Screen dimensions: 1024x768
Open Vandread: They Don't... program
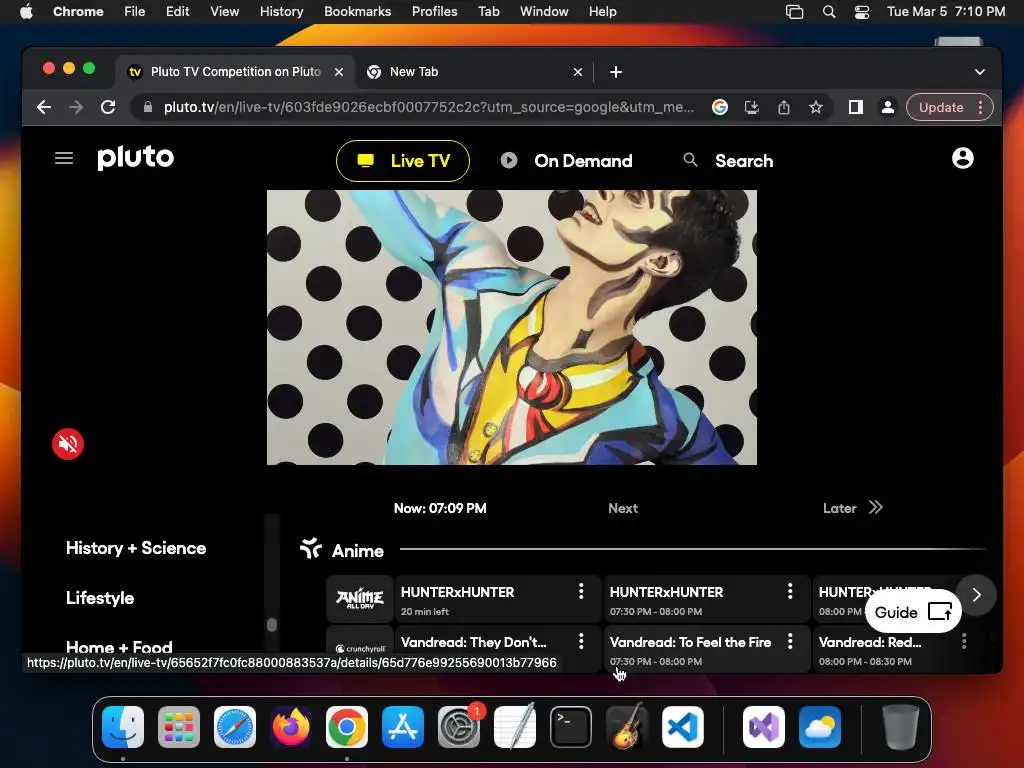click(x=498, y=649)
